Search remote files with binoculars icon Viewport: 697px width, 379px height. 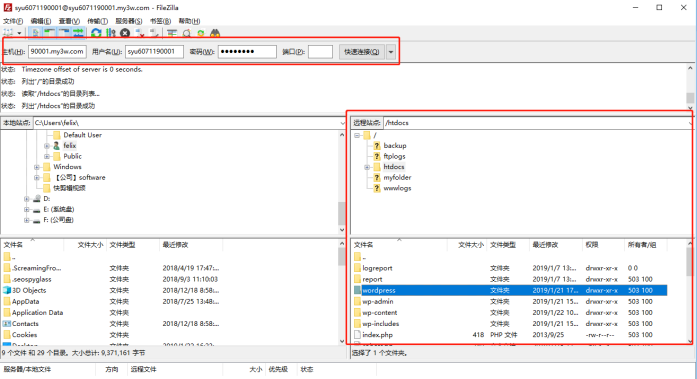215,33
